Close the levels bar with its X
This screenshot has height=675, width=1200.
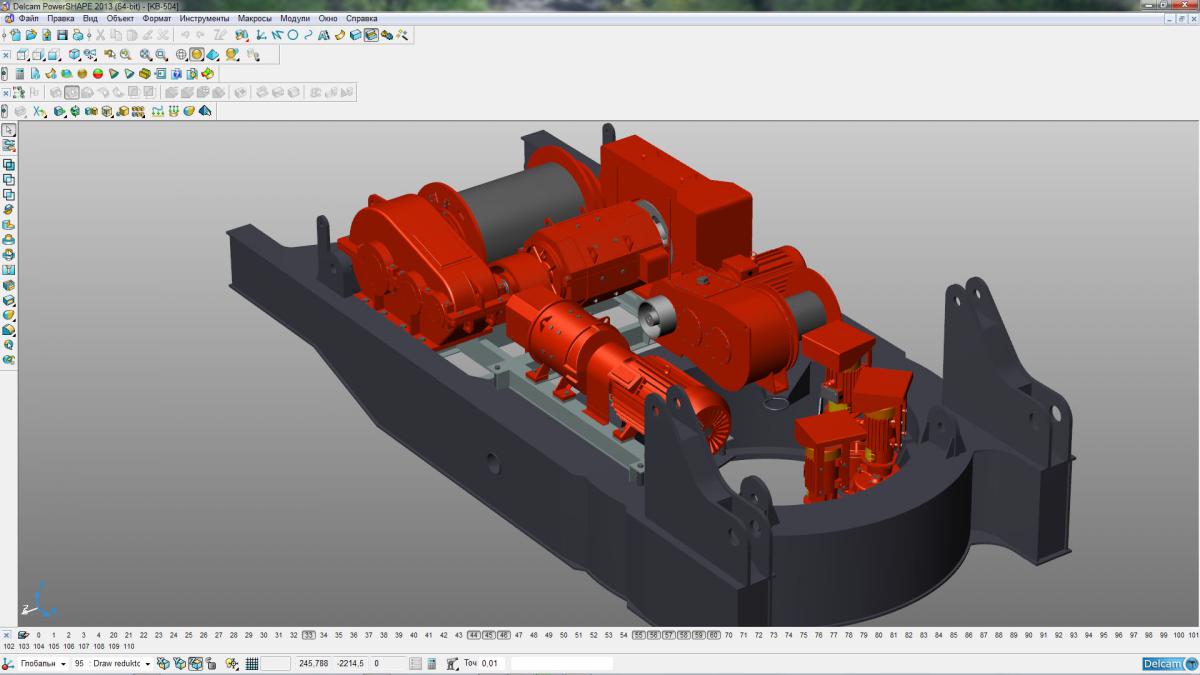(x=7, y=635)
